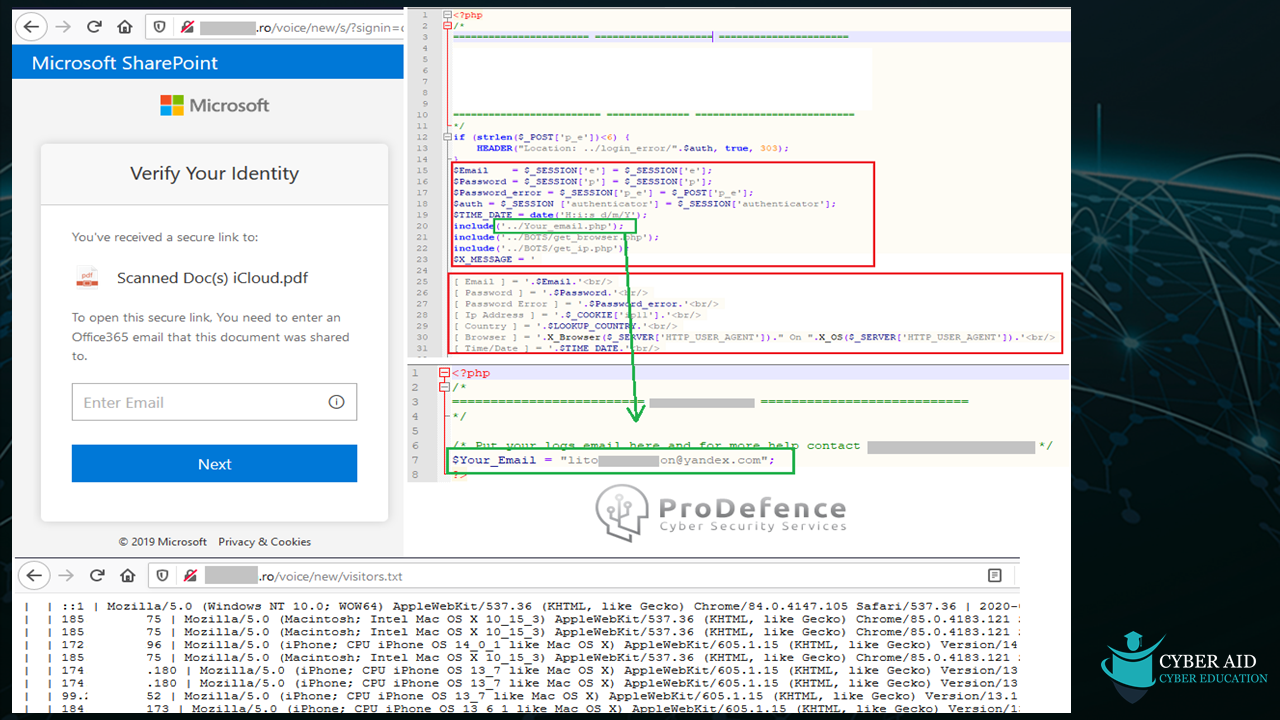Click visitors log row with iPhone OS 13_6_1
1280x720 pixels.
(x=520, y=709)
